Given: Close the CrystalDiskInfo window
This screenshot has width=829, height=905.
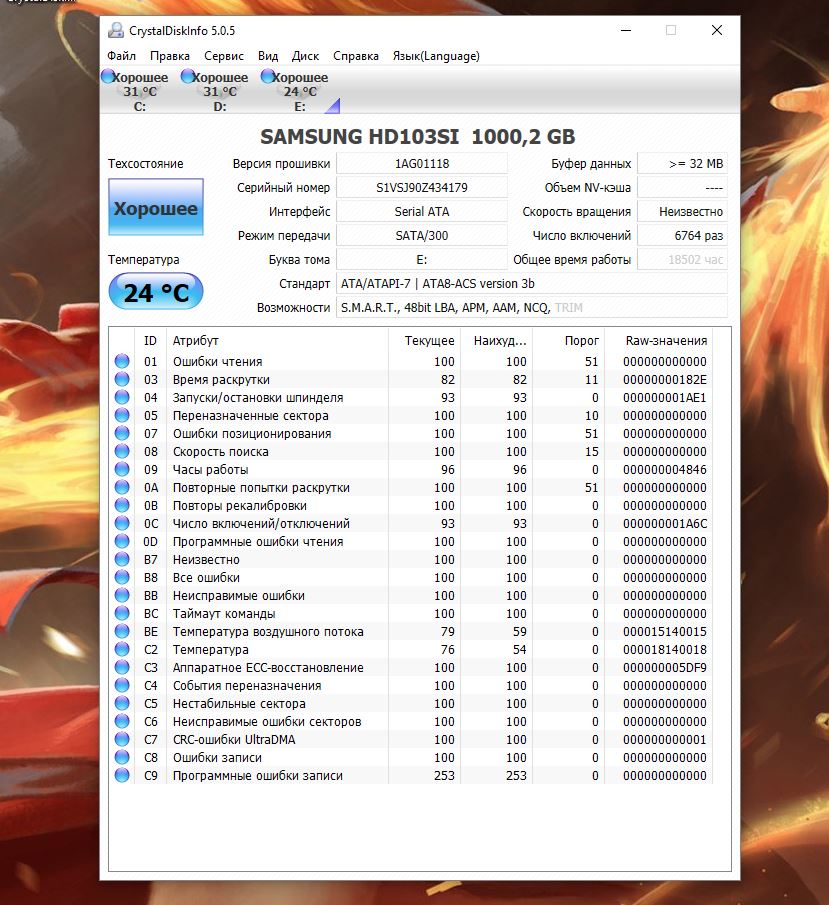Looking at the screenshot, I should [716, 30].
